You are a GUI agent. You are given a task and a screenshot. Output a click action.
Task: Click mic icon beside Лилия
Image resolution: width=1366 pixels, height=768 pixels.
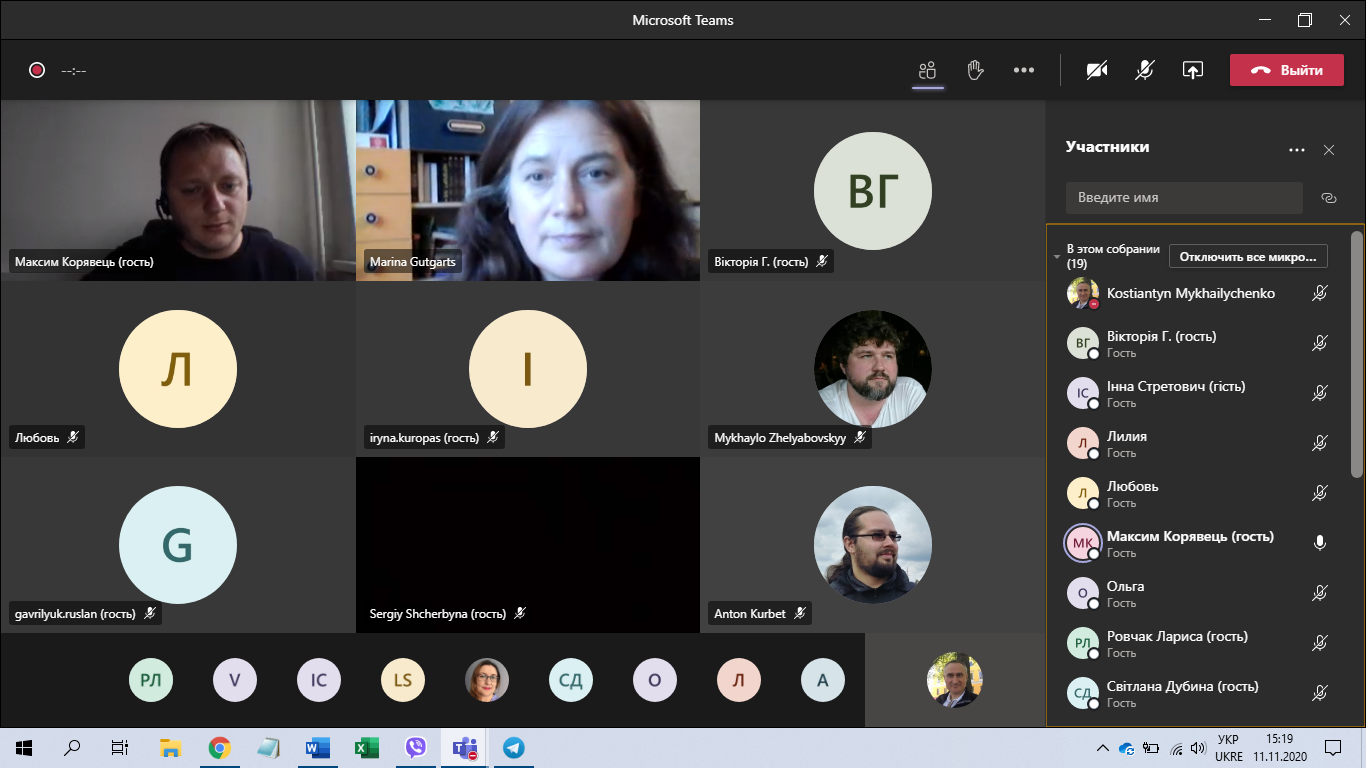(x=1320, y=443)
